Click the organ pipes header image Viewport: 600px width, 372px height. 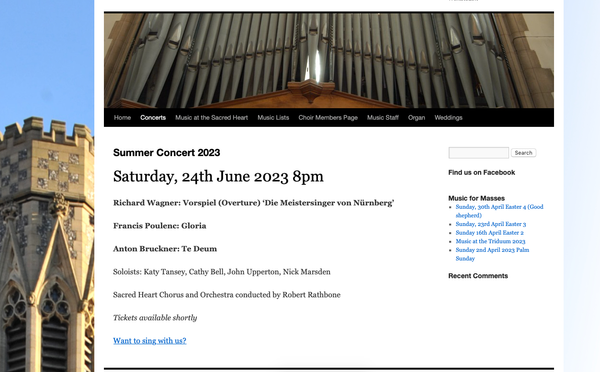[329, 60]
